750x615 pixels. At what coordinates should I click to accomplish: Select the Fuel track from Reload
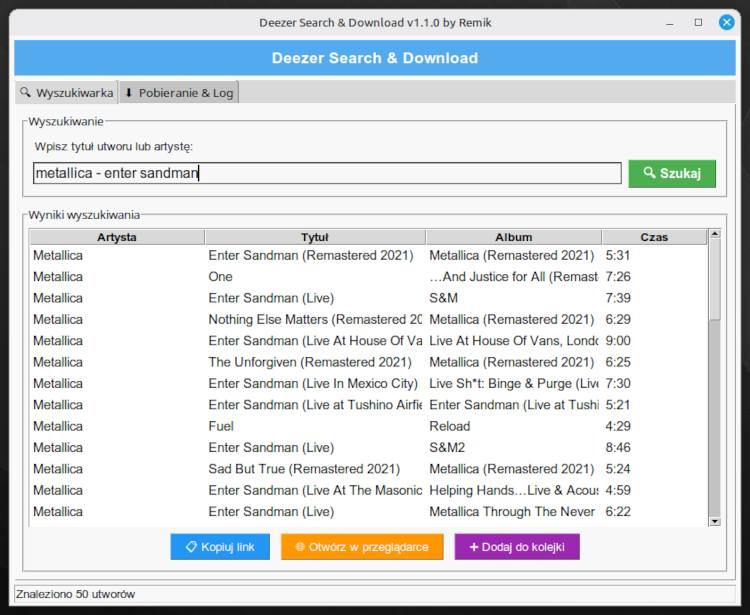click(222, 426)
